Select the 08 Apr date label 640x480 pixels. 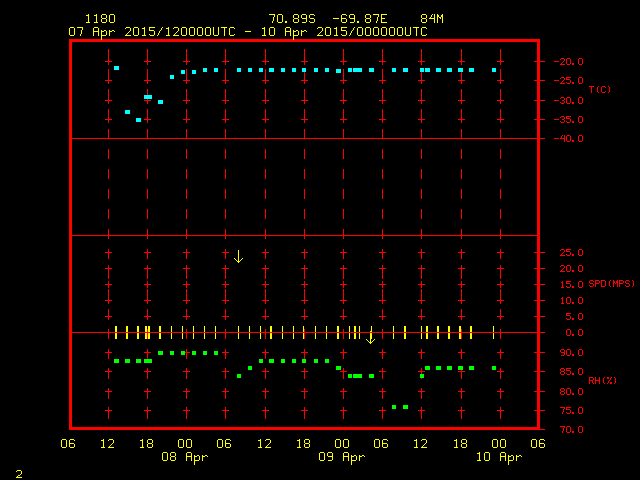tap(185, 457)
